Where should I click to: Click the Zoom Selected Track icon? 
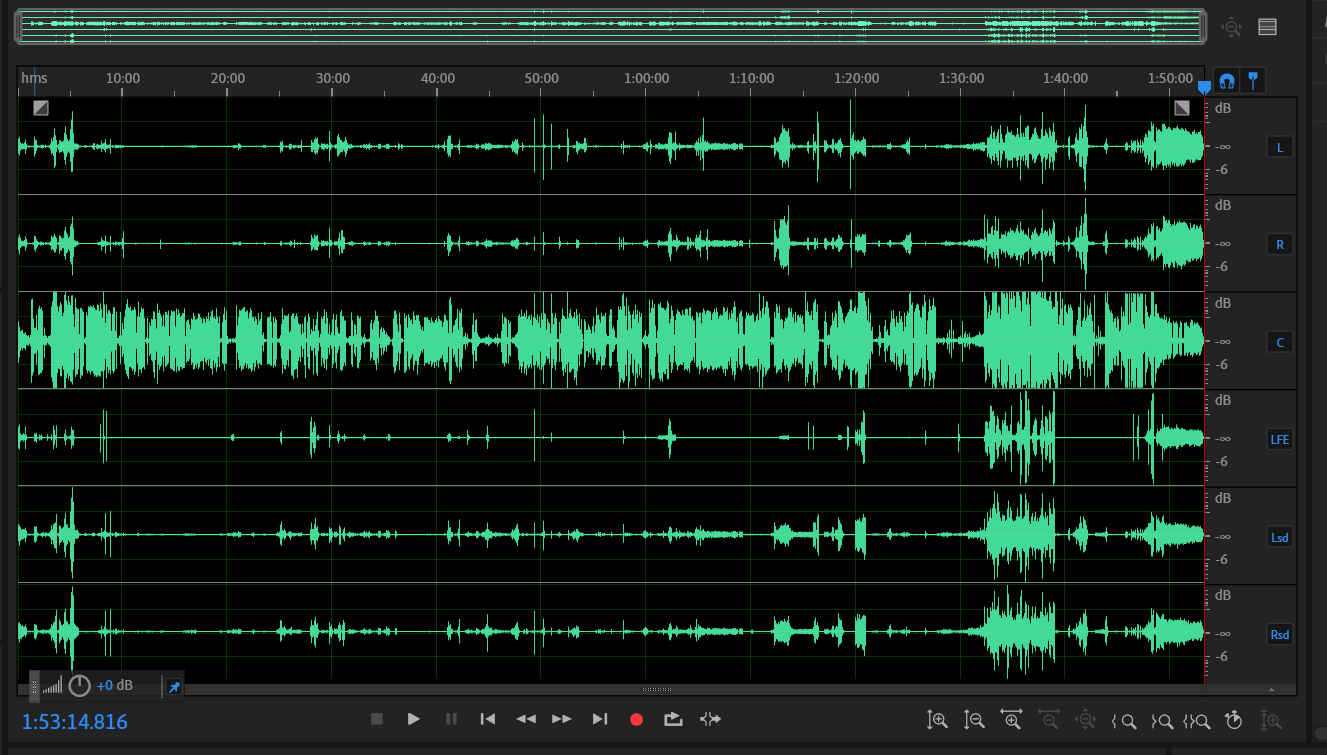[1271, 719]
